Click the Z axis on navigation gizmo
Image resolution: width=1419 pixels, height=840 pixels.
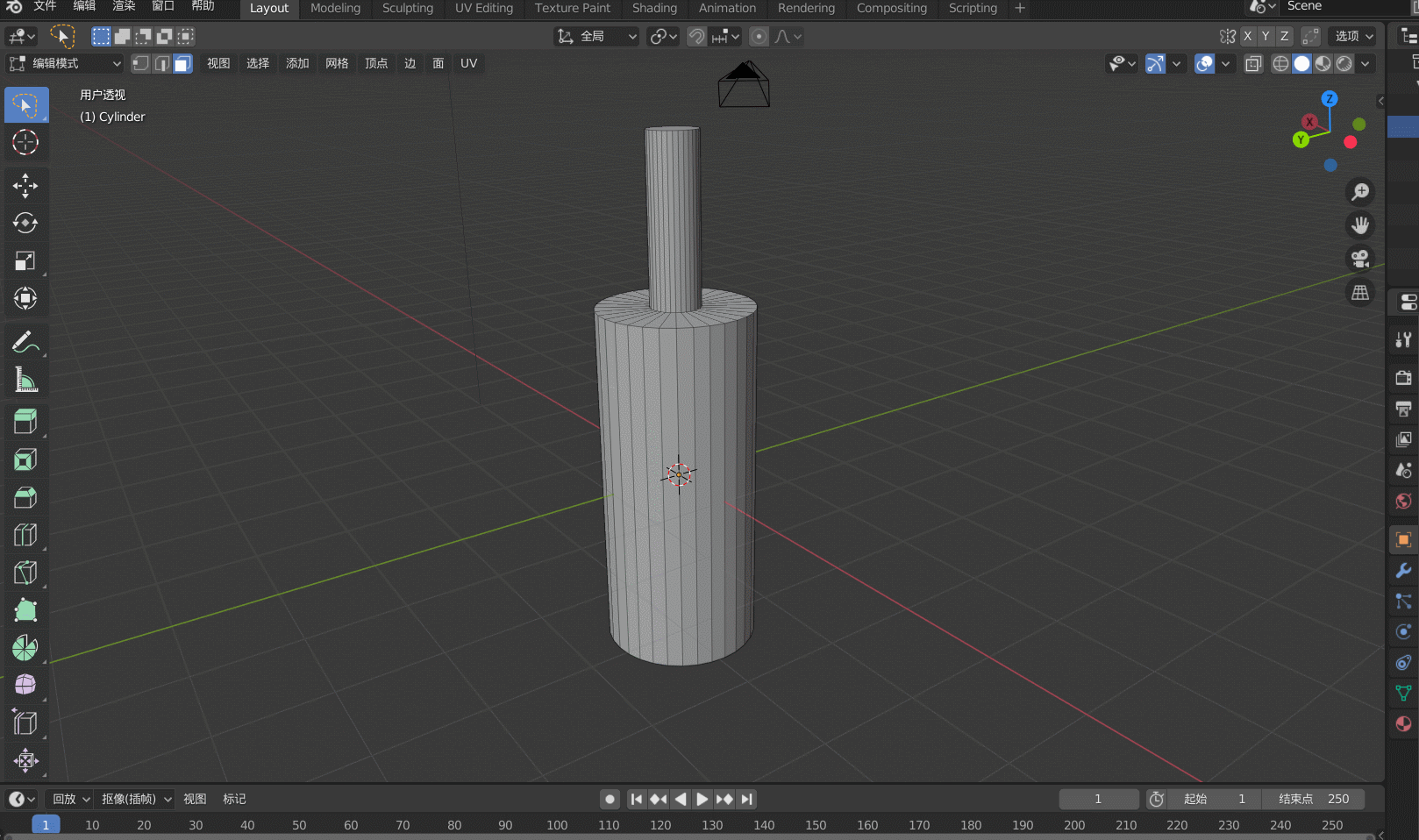(x=1330, y=99)
